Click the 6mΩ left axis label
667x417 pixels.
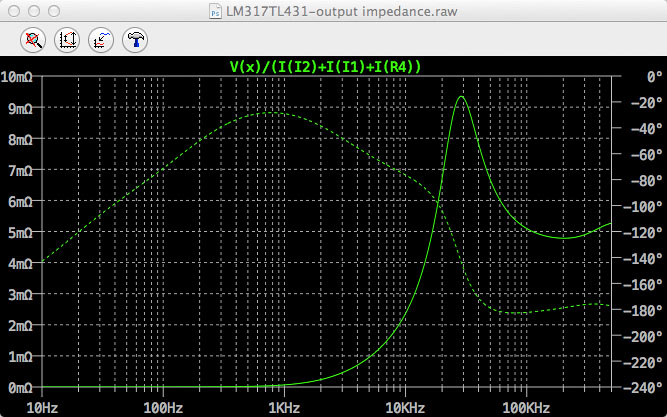click(20, 202)
